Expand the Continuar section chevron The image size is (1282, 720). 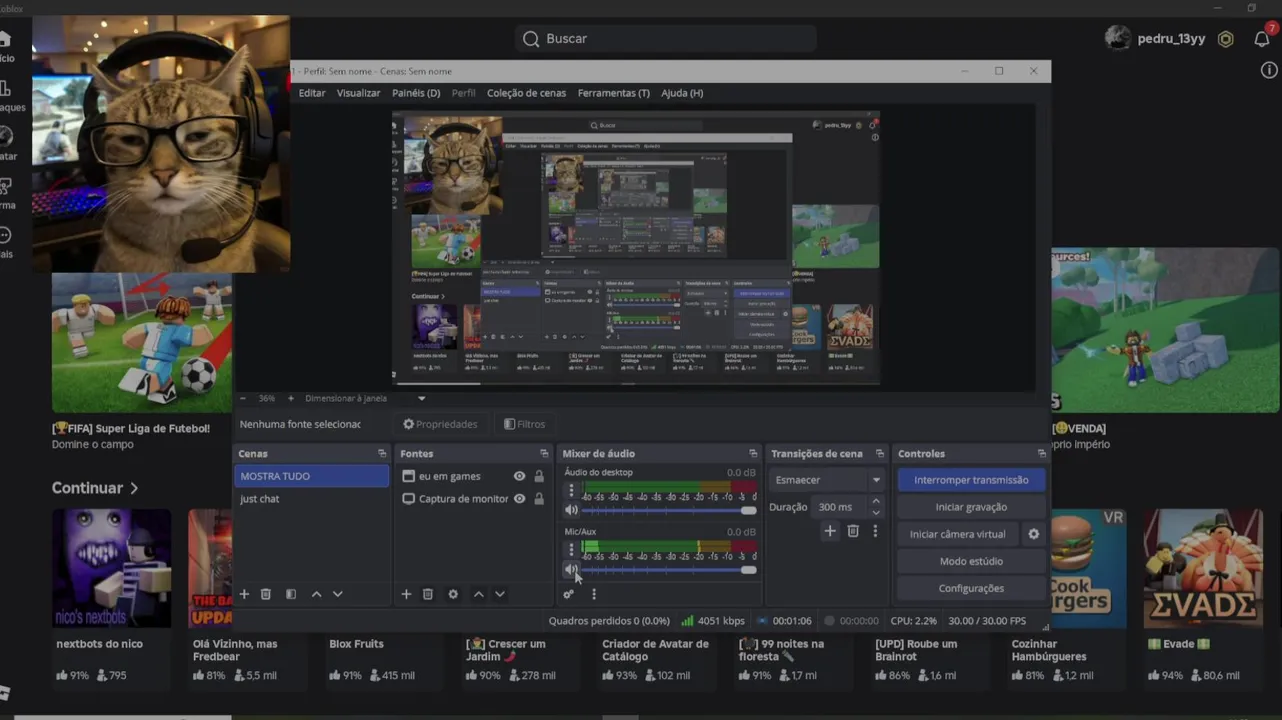(134, 488)
